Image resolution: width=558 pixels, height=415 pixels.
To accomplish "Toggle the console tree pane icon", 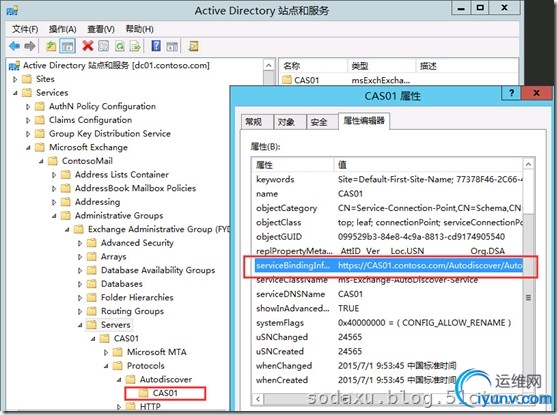I will click(68, 46).
